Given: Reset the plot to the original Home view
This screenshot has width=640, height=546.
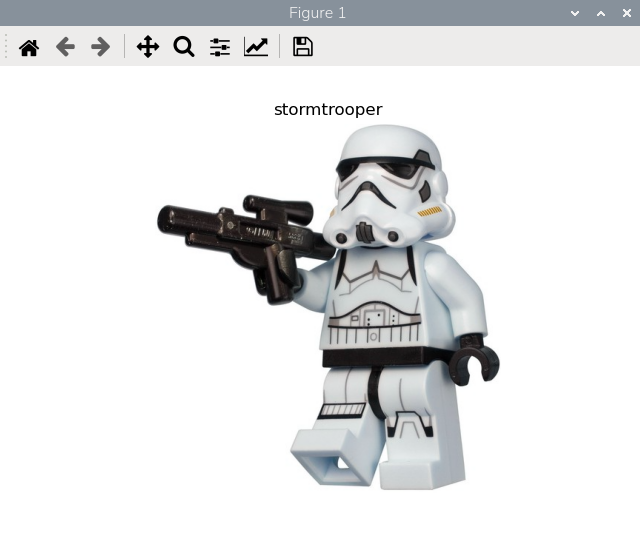Looking at the screenshot, I should pyautogui.click(x=29, y=47).
